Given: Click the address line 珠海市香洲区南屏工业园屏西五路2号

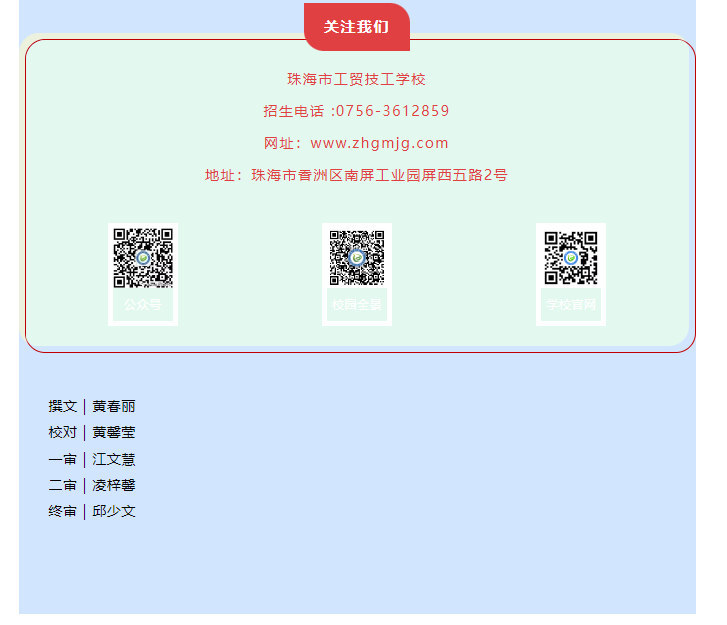Looking at the screenshot, I should pos(379,175).
